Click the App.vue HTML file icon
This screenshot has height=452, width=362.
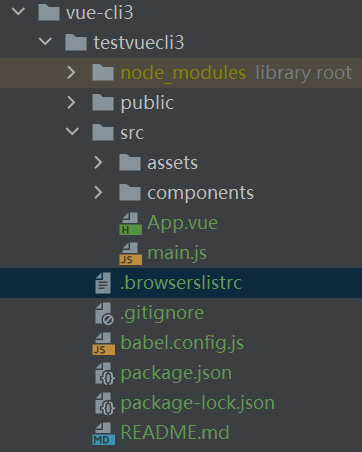(x=130, y=223)
